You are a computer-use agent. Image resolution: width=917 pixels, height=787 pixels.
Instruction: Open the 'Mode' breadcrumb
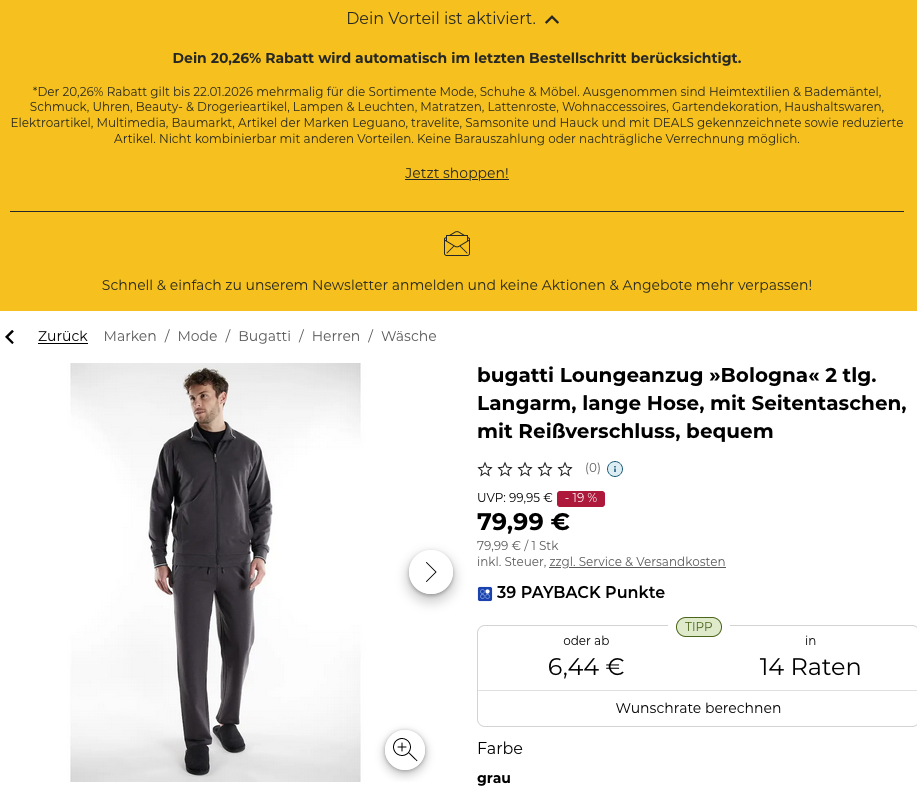197,336
